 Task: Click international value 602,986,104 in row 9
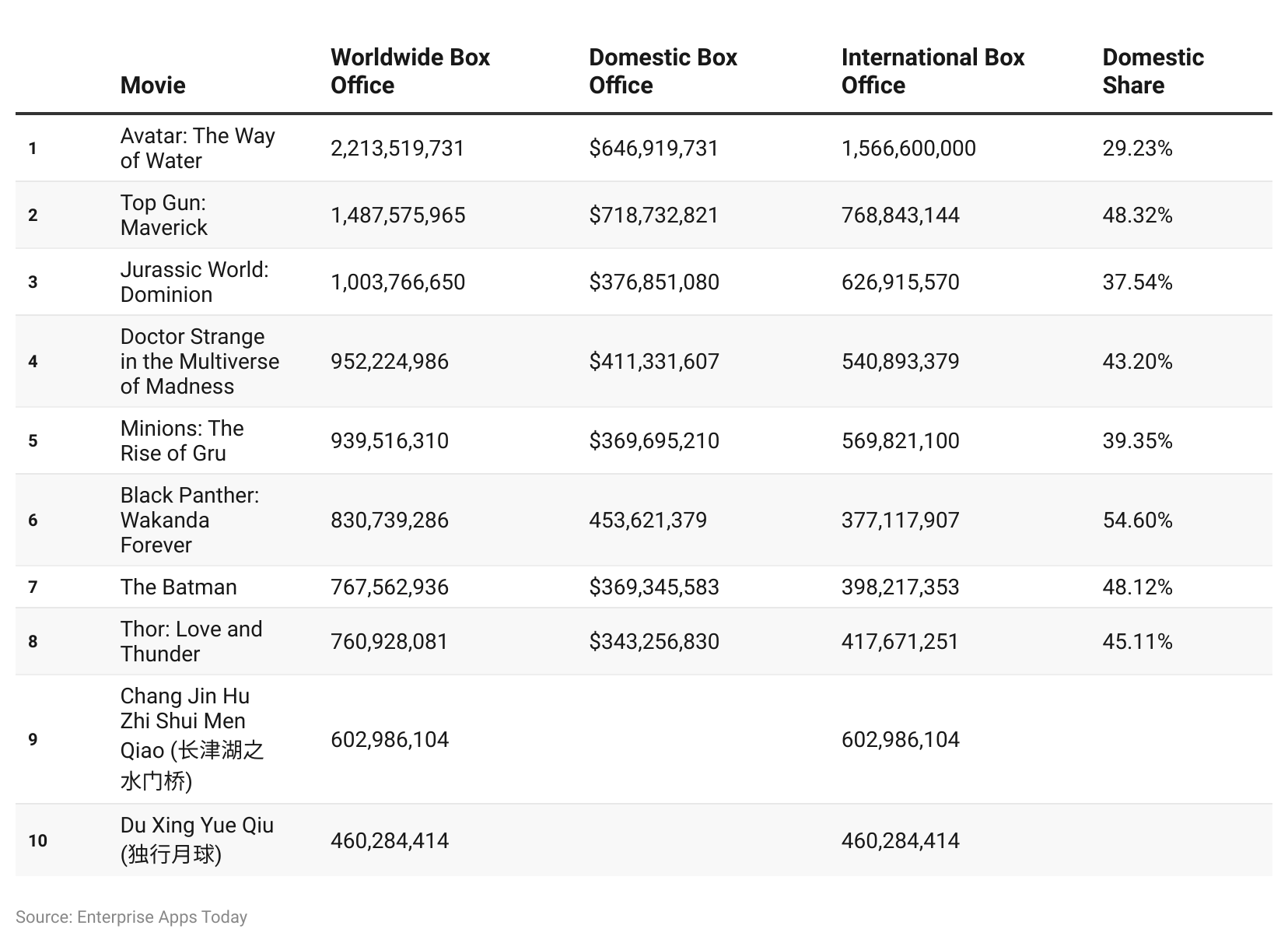pos(901,739)
